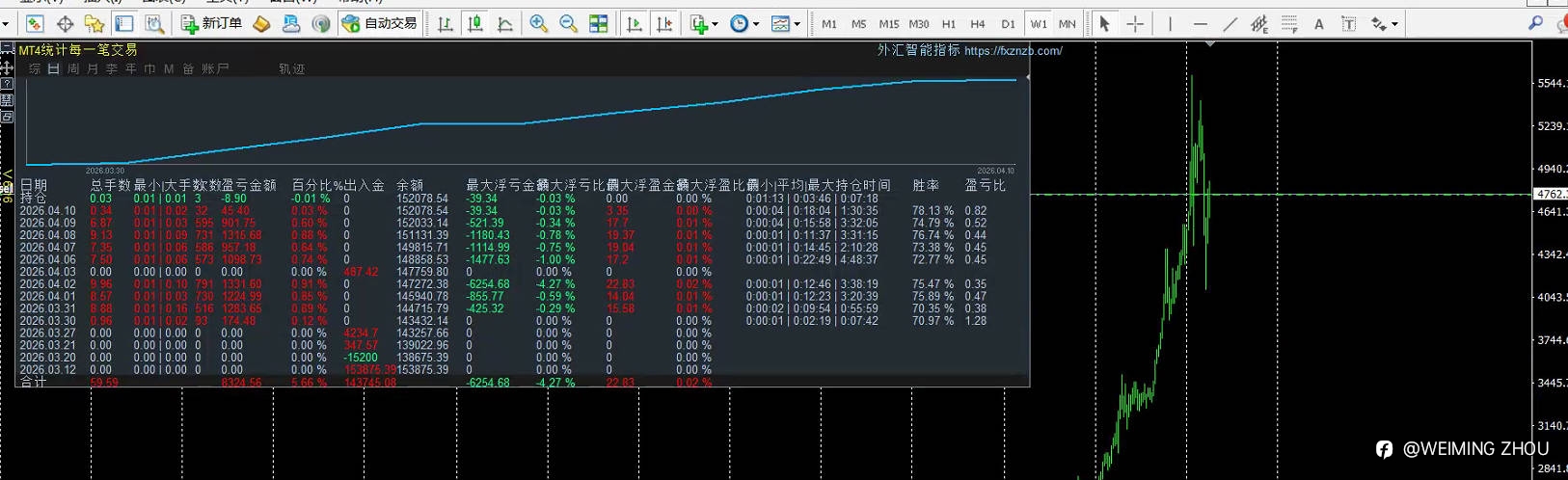Click the withdrawal value '-15200'
The width and height of the screenshot is (1568, 480).
(x=360, y=358)
